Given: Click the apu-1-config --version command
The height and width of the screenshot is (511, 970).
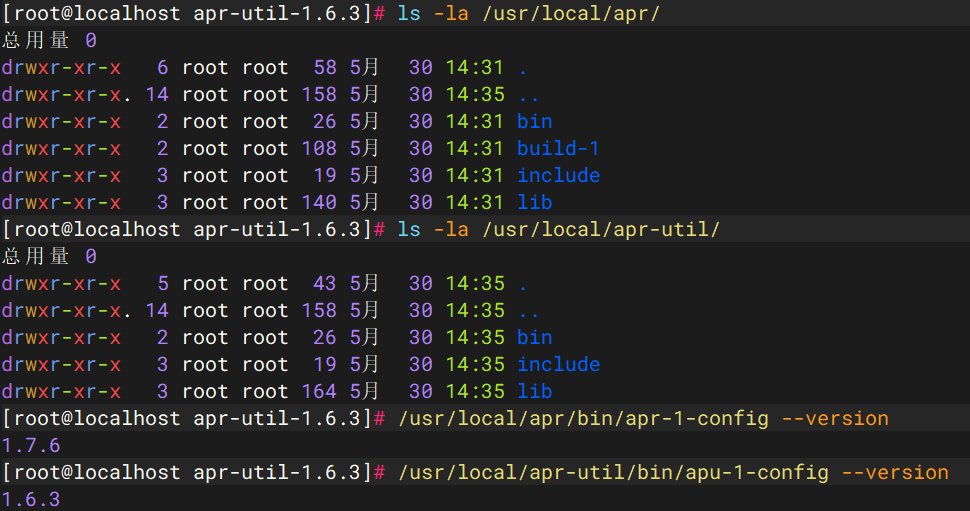Looking at the screenshot, I should pos(673,473).
